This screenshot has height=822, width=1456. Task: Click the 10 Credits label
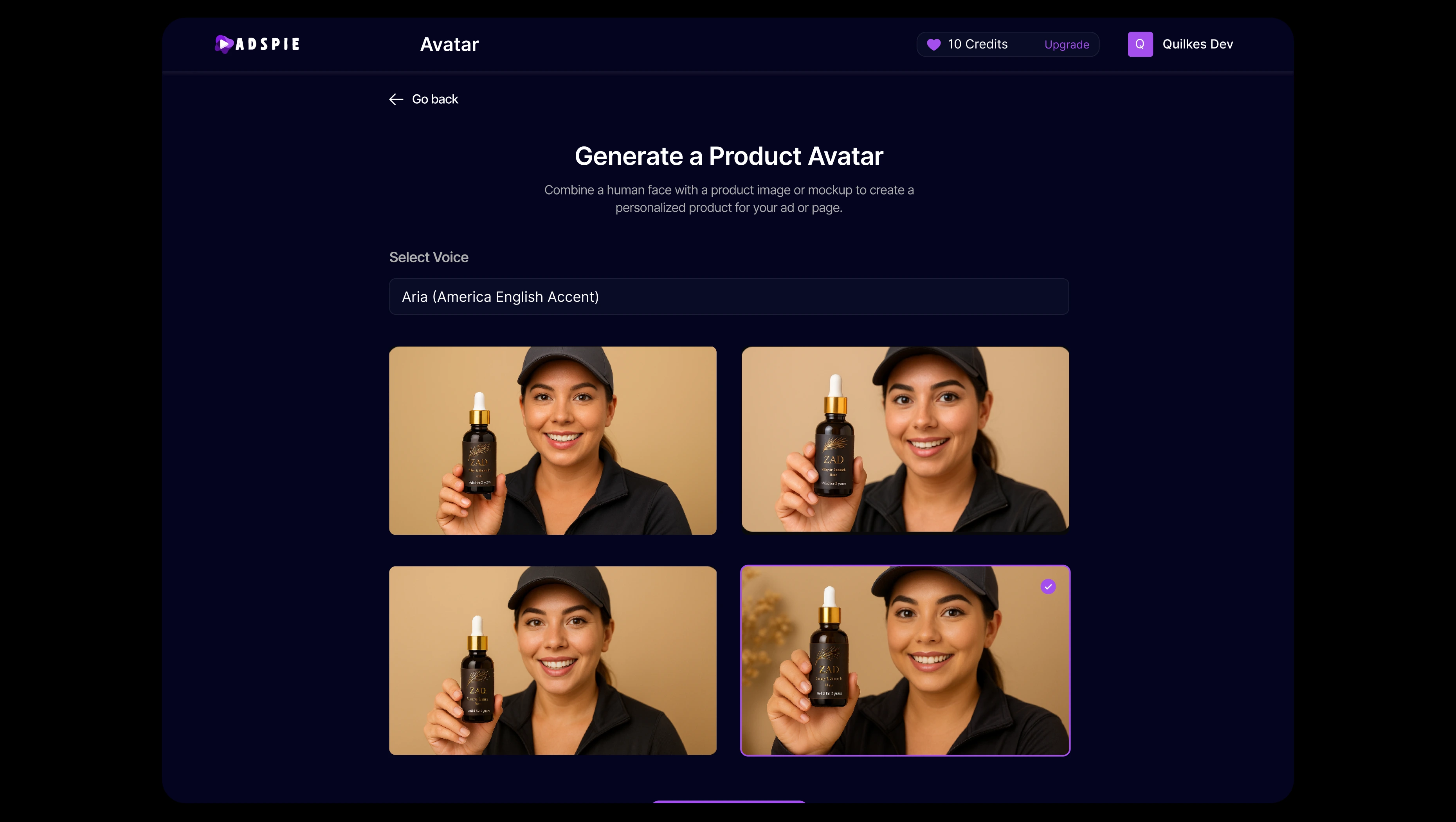[977, 44]
